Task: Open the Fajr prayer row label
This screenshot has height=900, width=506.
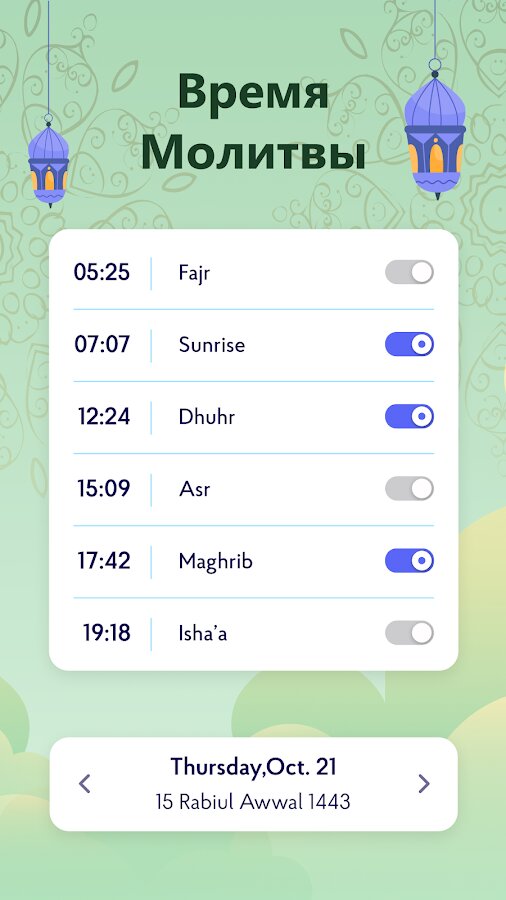Action: point(194,273)
